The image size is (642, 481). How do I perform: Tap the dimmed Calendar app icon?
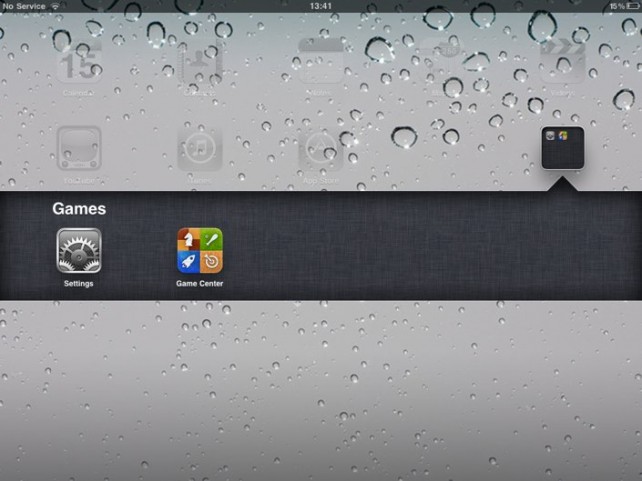coord(79,61)
